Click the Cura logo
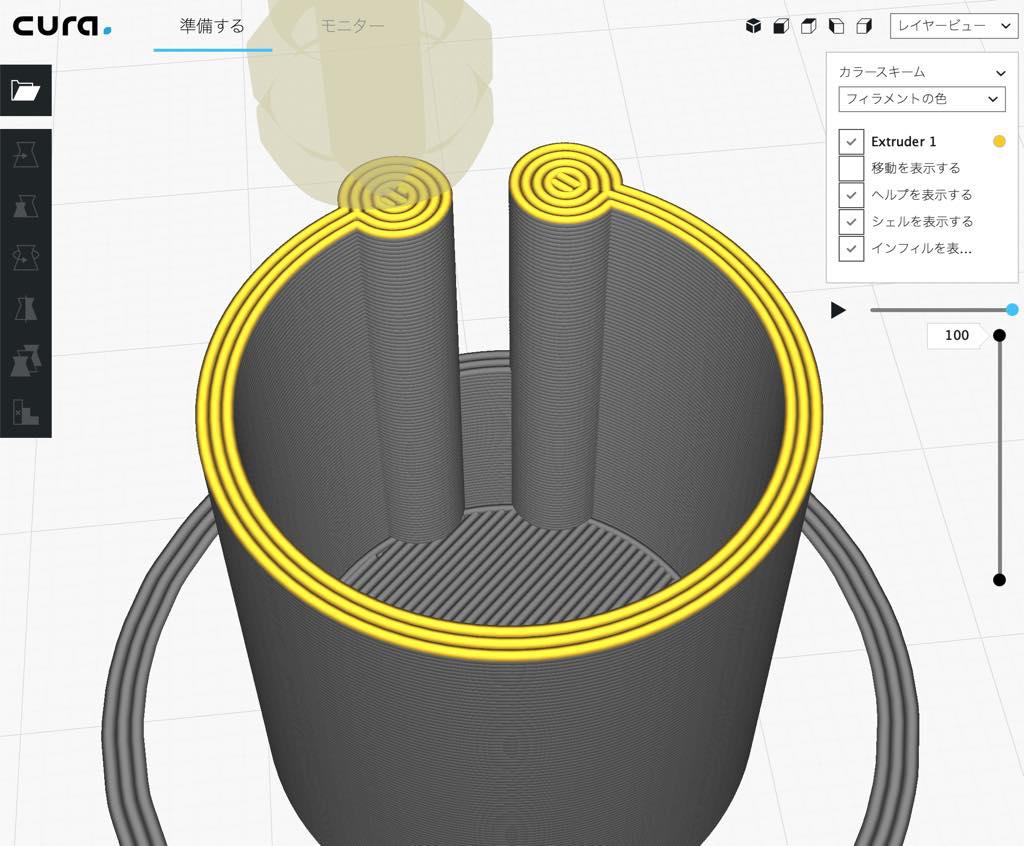1024x846 pixels. (x=62, y=25)
